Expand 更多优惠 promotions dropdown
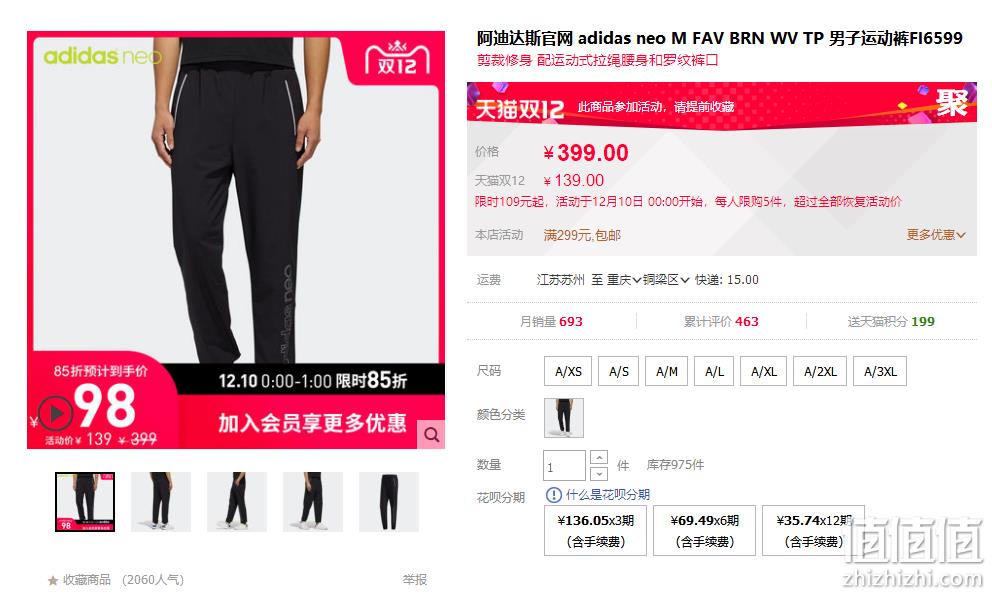 936,235
